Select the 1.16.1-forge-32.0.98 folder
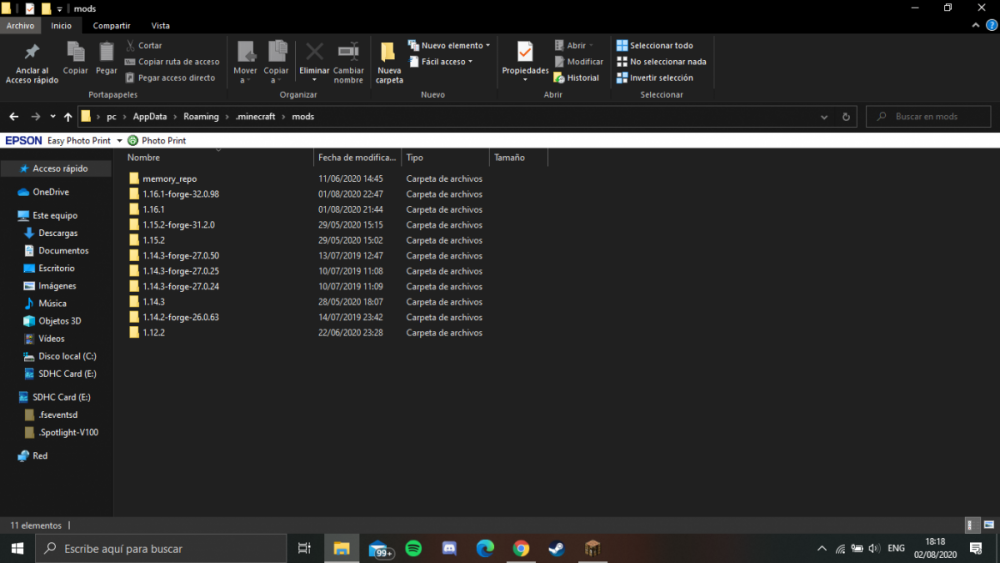1000x563 pixels. 180,194
